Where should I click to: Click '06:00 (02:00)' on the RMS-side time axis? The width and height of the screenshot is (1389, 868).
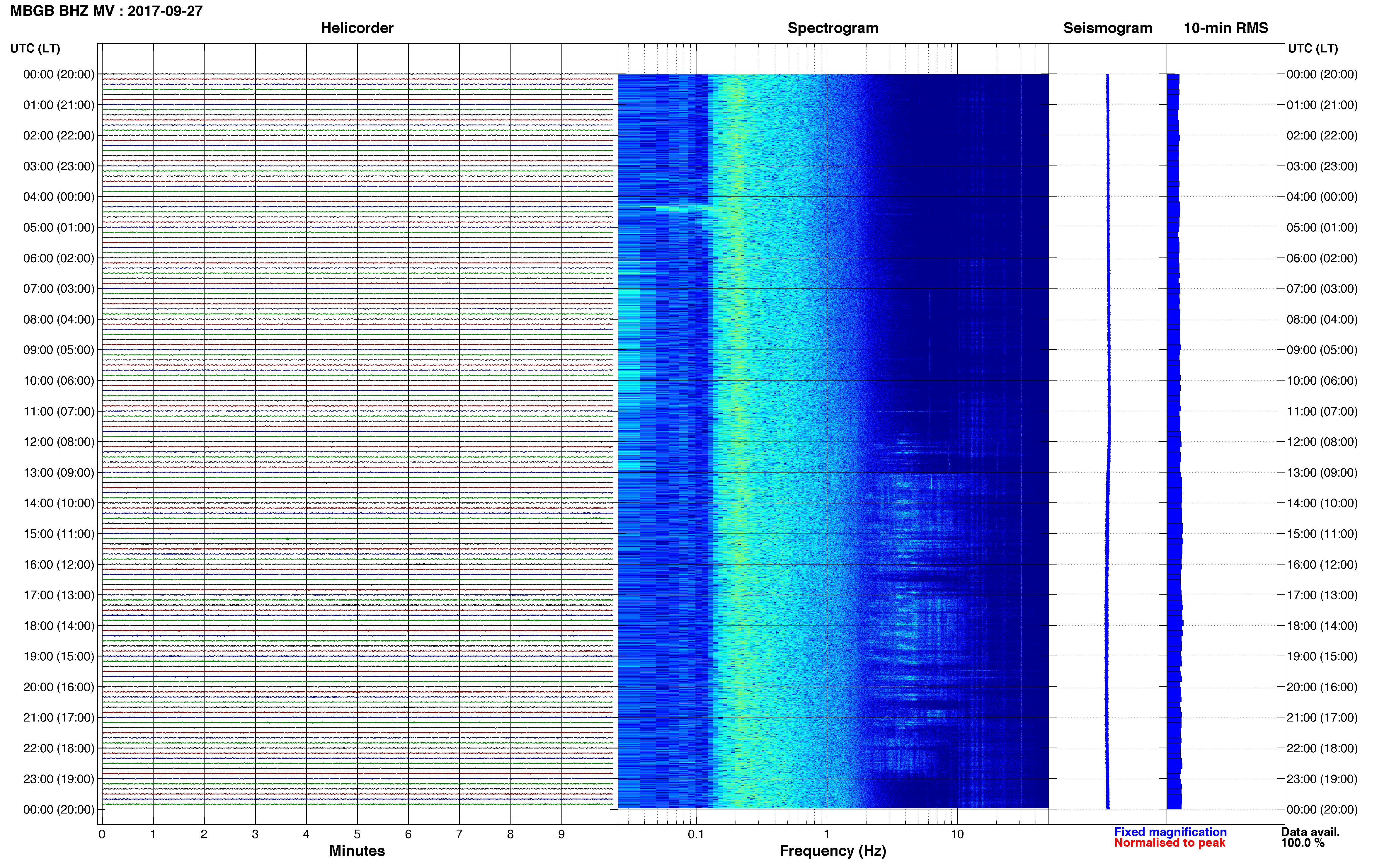click(x=1322, y=258)
